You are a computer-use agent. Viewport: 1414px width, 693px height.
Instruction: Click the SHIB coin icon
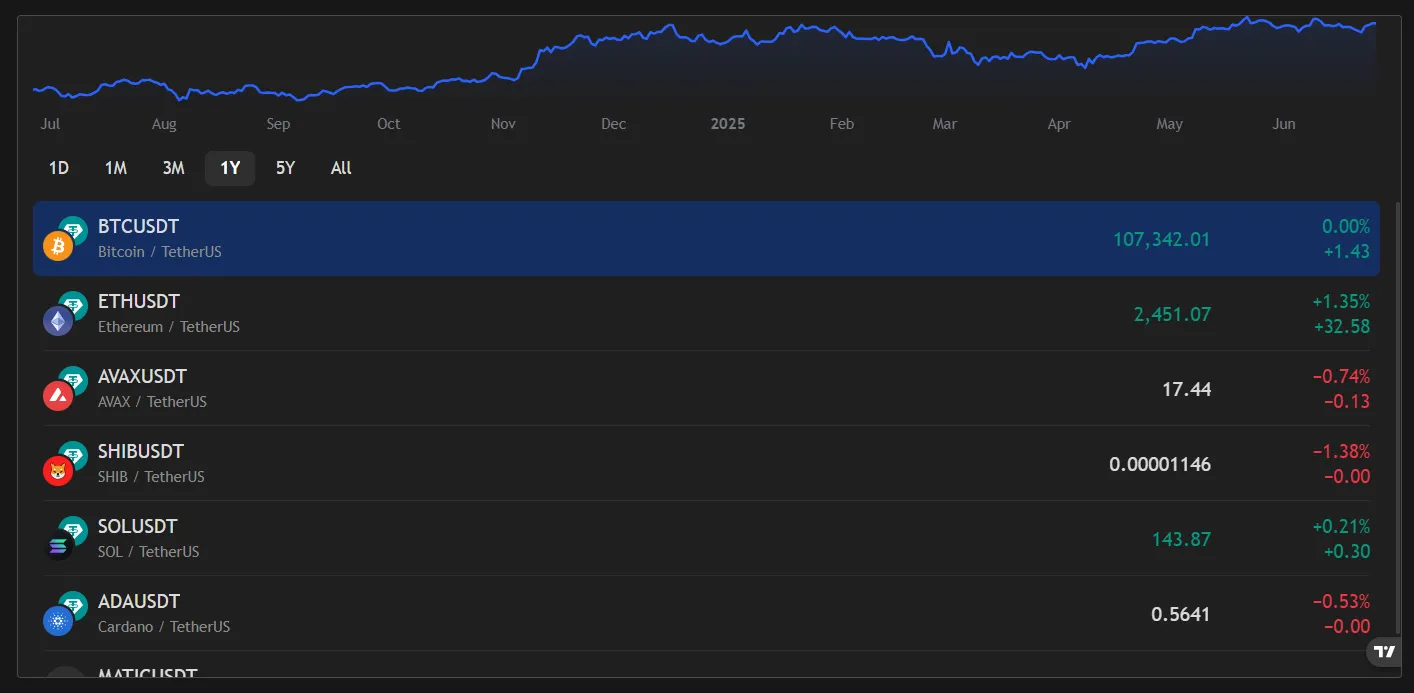click(x=58, y=470)
